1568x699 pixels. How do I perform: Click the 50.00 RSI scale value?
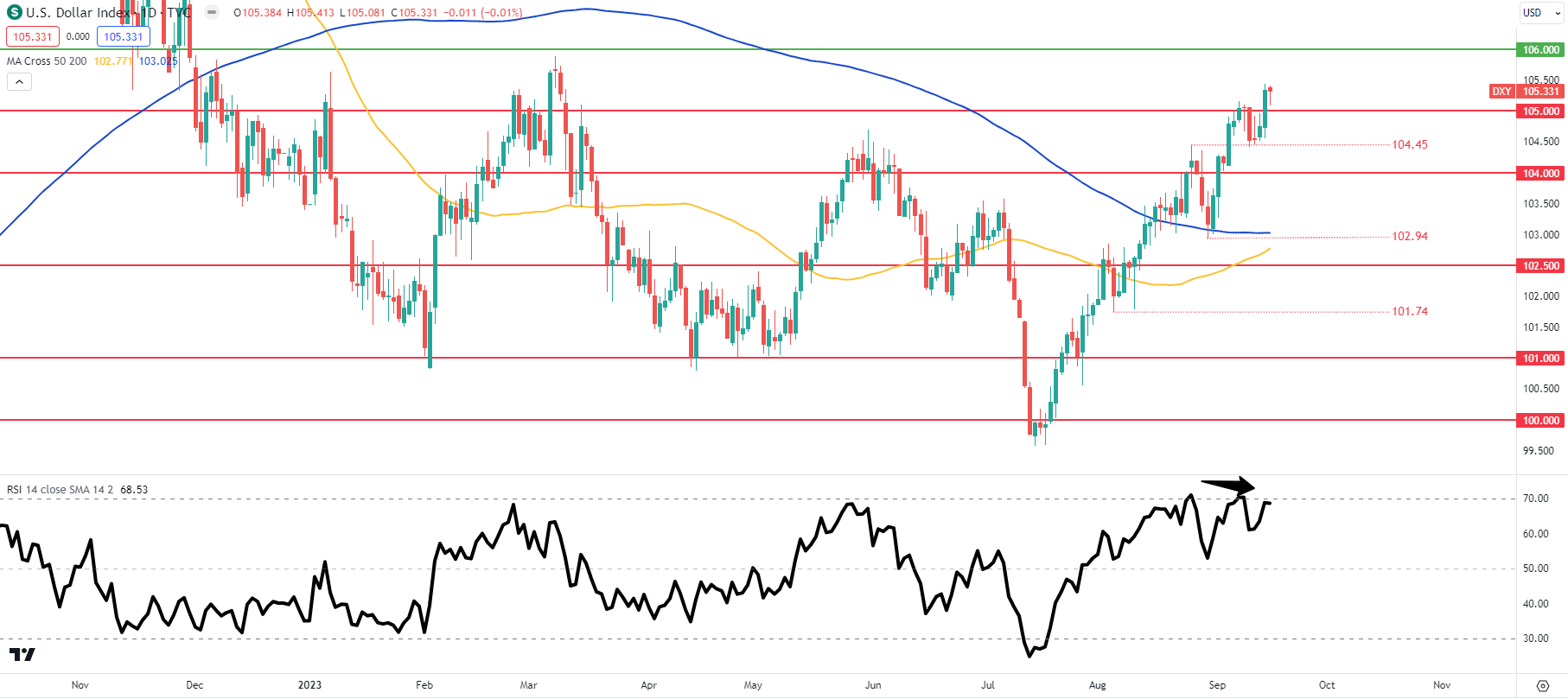(x=1536, y=569)
